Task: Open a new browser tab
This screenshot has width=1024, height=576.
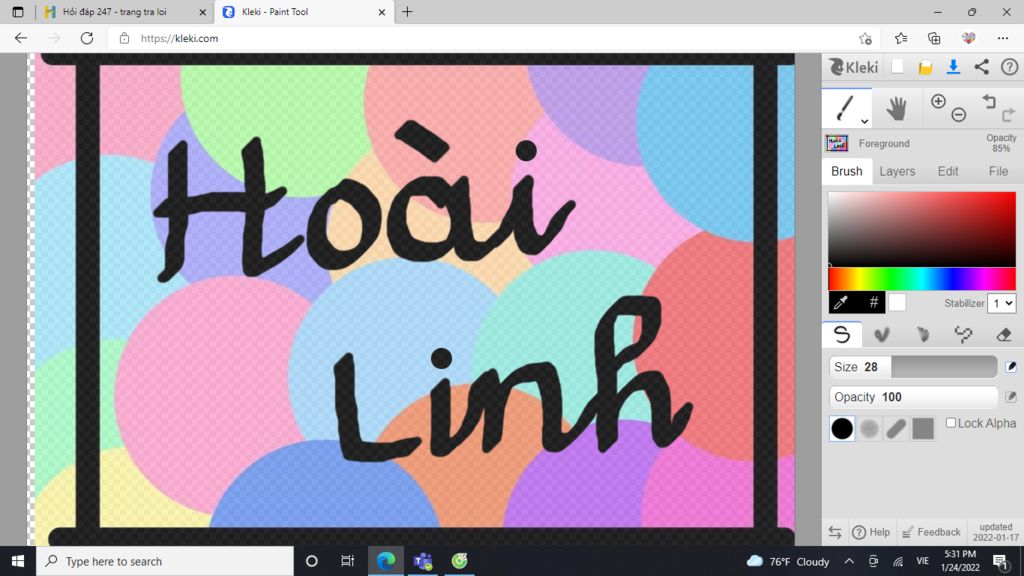Action: coord(407,12)
